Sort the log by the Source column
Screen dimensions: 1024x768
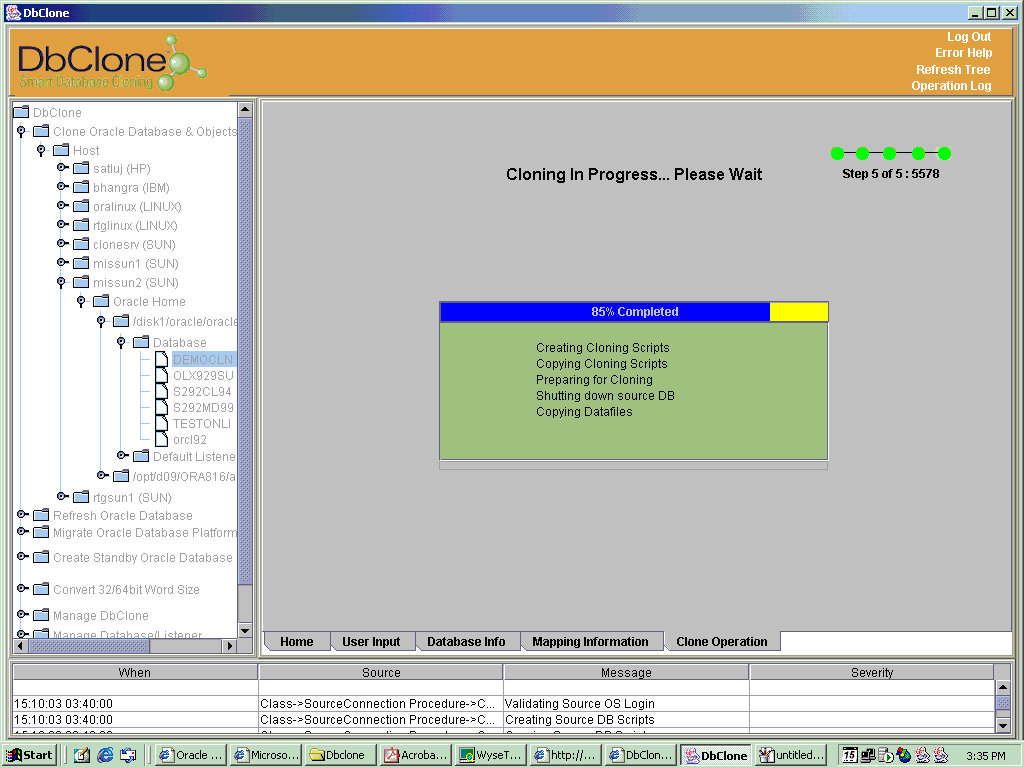coord(381,672)
